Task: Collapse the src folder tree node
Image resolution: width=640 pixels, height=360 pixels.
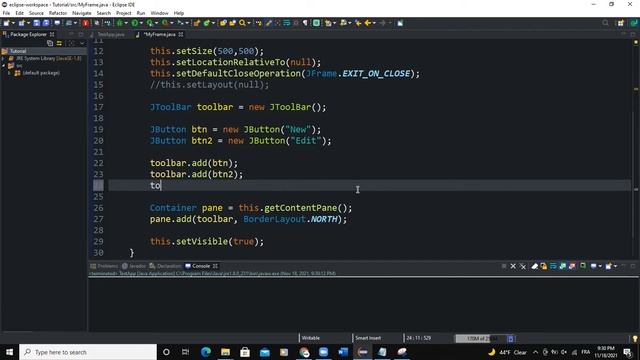Action: [x=4, y=65]
